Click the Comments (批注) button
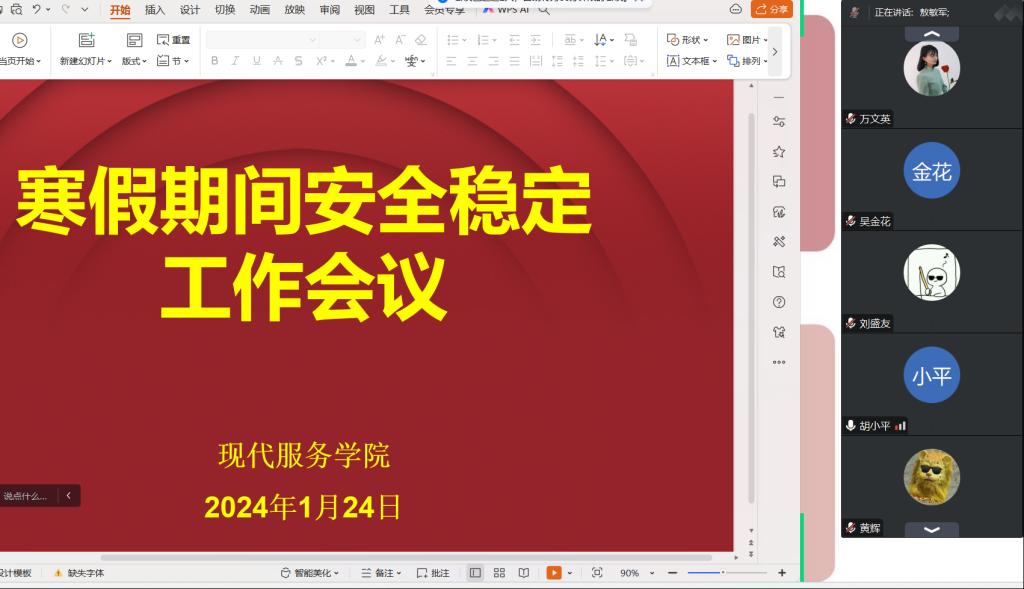The height and width of the screenshot is (589, 1024). point(433,573)
